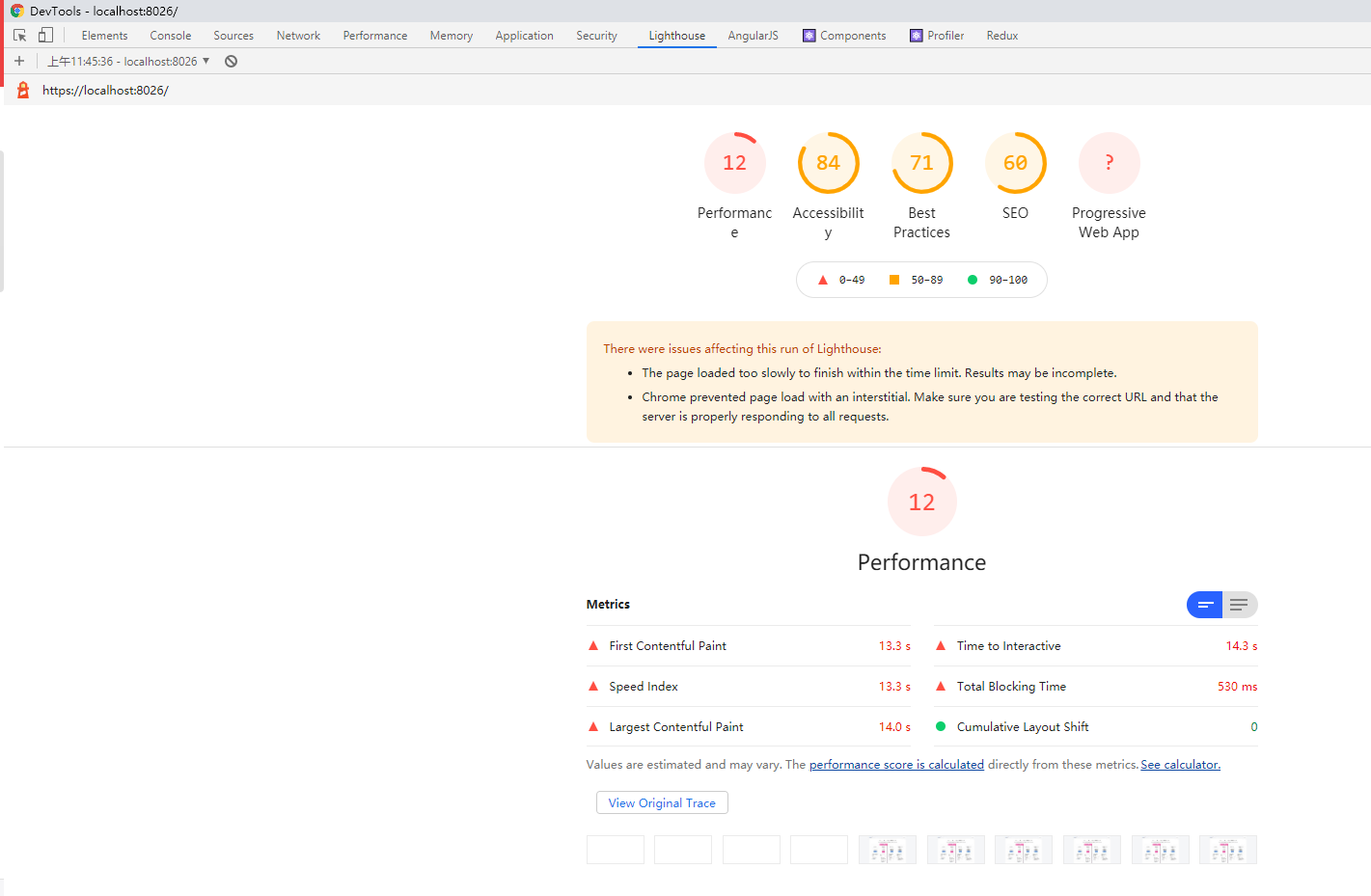Image resolution: width=1371 pixels, height=896 pixels.
Task: Open the 'See calculator.' link
Action: (x=1180, y=765)
